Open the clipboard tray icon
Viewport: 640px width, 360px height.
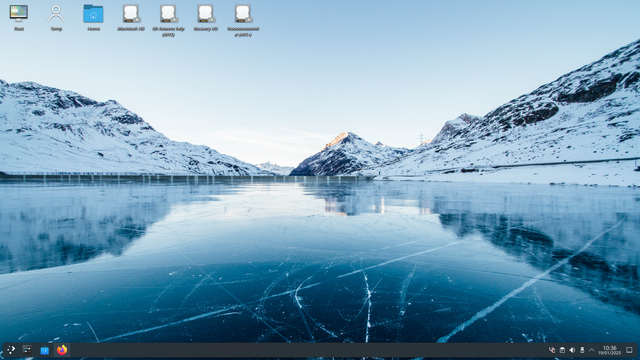coord(562,350)
